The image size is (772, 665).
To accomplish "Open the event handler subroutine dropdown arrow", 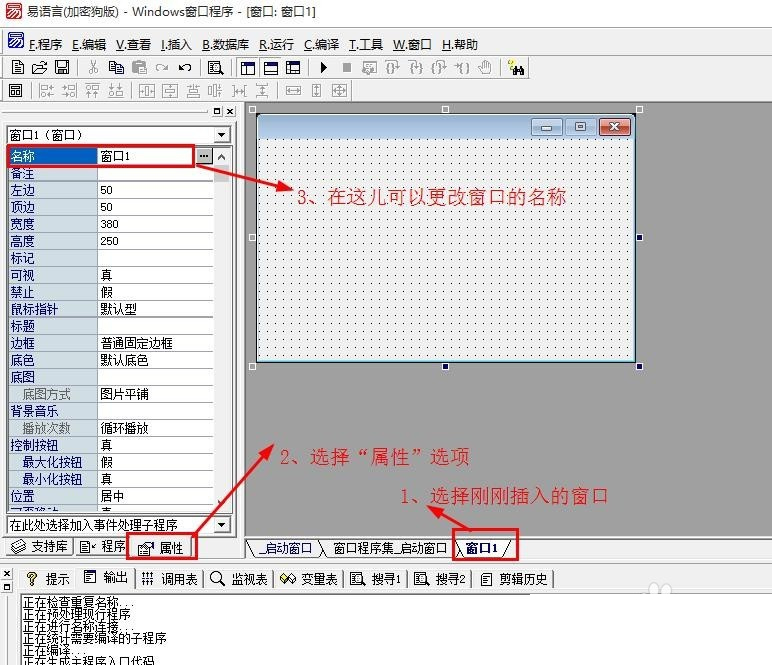I will (222, 525).
